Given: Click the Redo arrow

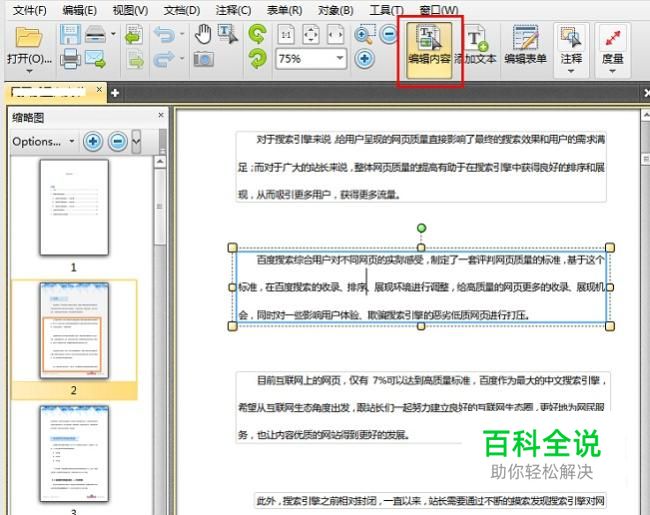Looking at the screenshot, I should [164, 59].
